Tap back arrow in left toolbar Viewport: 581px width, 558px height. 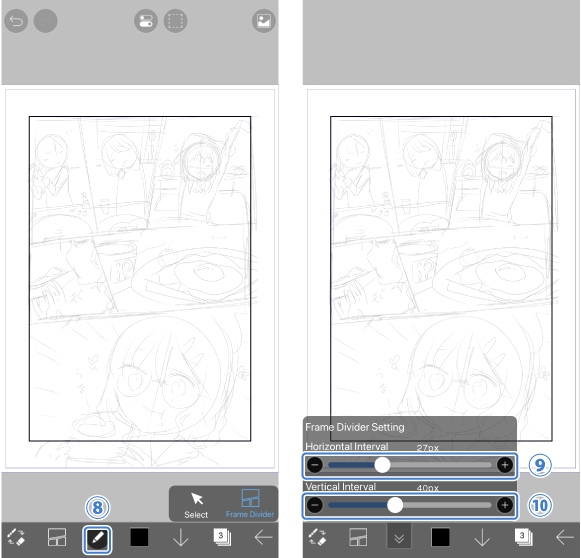coord(263,537)
